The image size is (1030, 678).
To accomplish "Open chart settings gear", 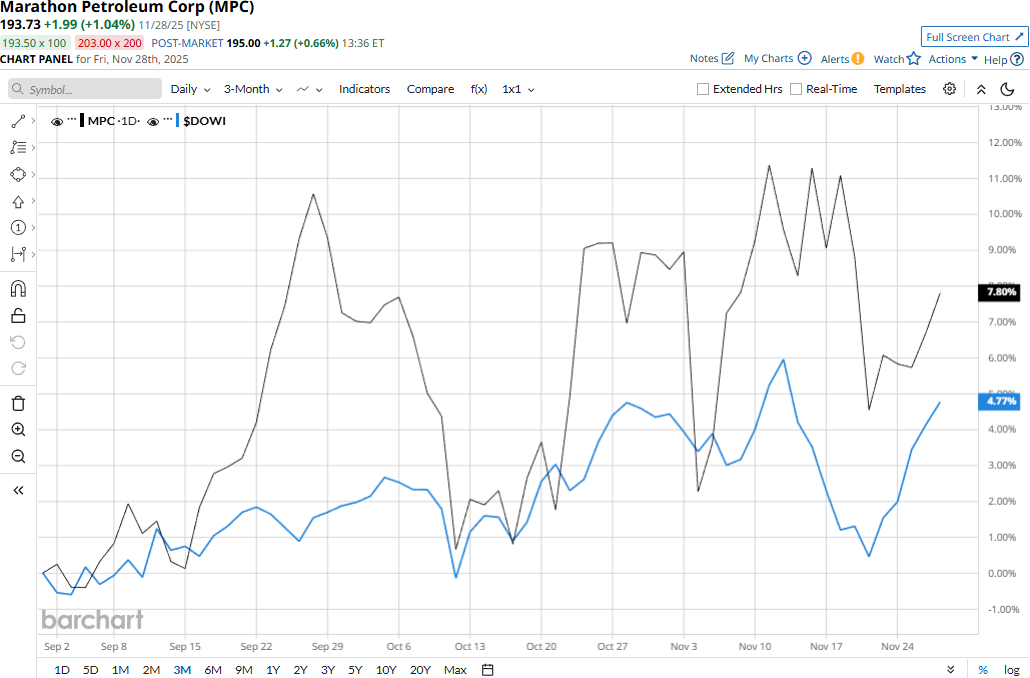I will pyautogui.click(x=949, y=89).
